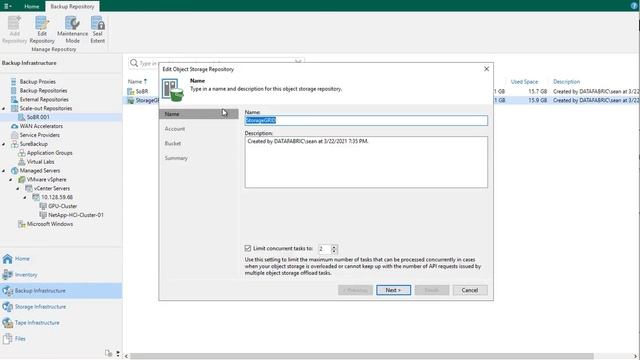Image resolution: width=640 pixels, height=360 pixels.
Task: Select Scale-out Repositories tree node
Action: (46, 109)
